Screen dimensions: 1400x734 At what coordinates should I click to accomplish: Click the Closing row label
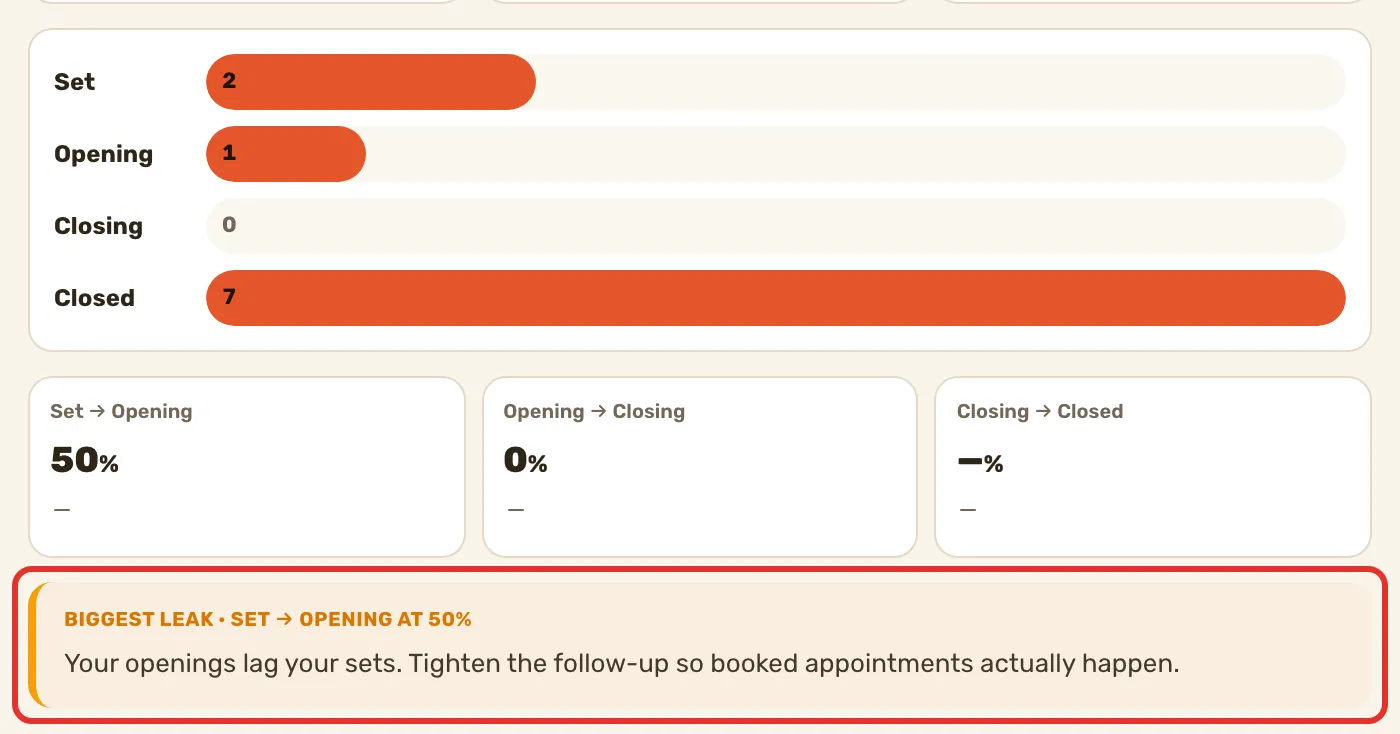[x=99, y=227]
